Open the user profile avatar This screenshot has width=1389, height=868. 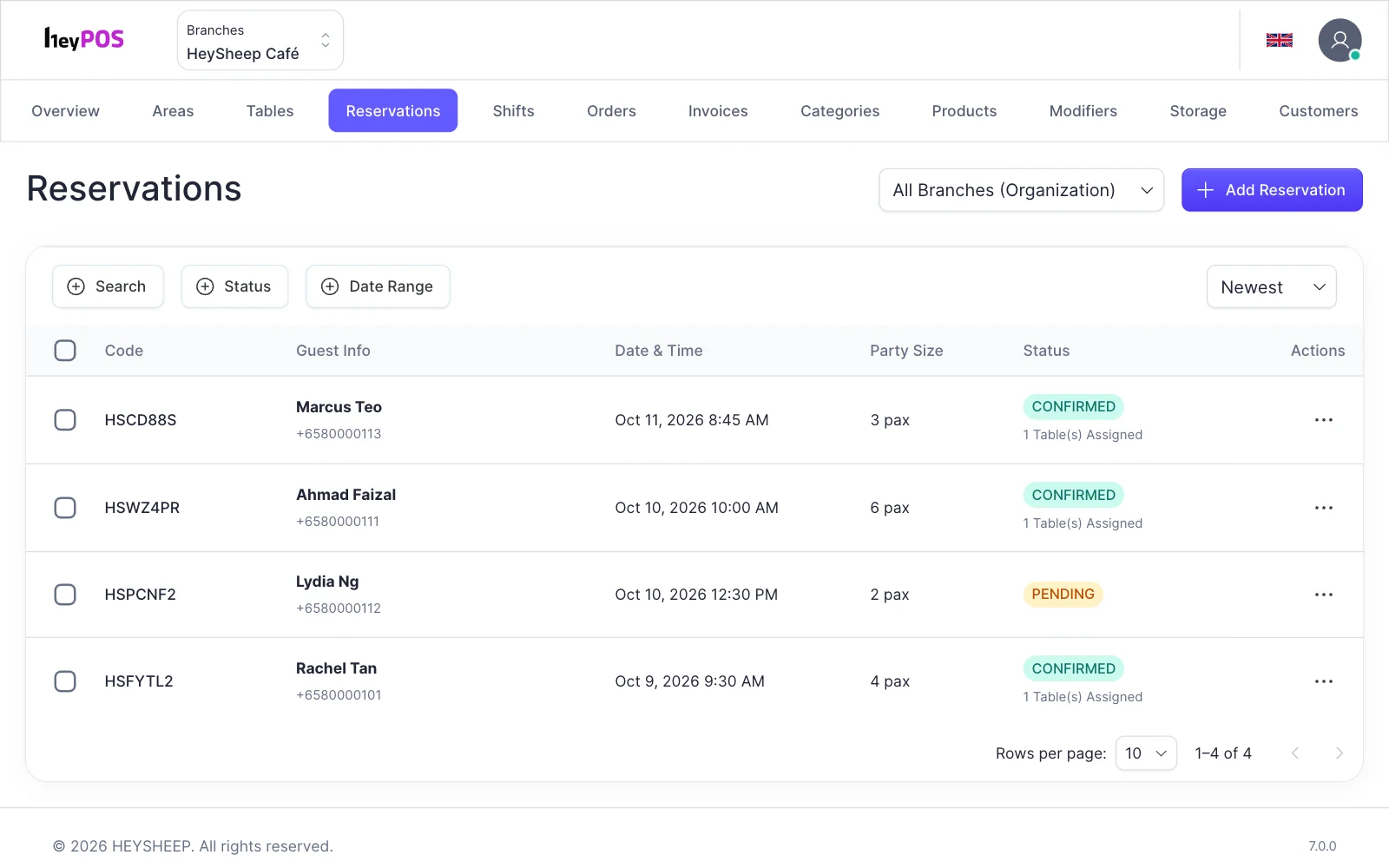coord(1340,40)
